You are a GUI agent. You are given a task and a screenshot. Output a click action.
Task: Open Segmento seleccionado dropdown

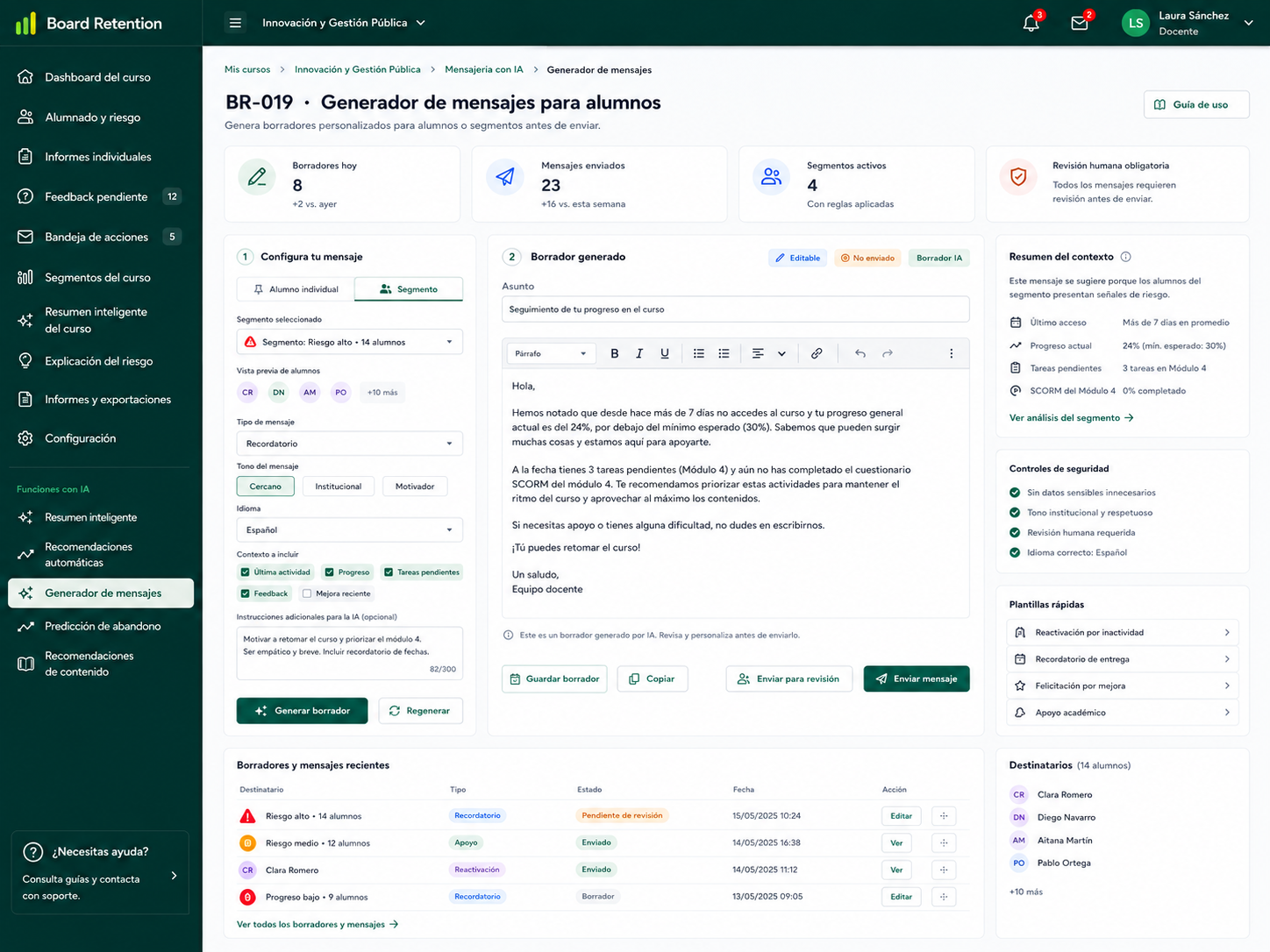350,342
